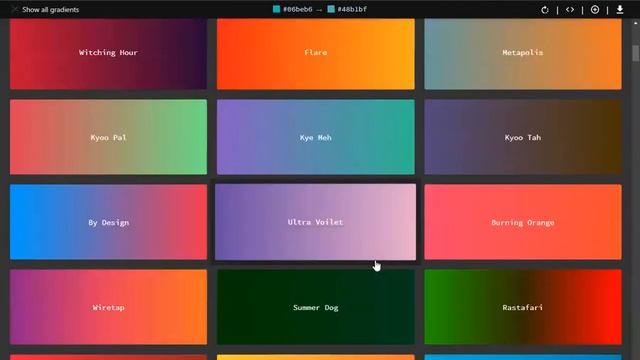Click the download gradient icon
Image resolution: width=640 pixels, height=360 pixels.
click(620, 9)
